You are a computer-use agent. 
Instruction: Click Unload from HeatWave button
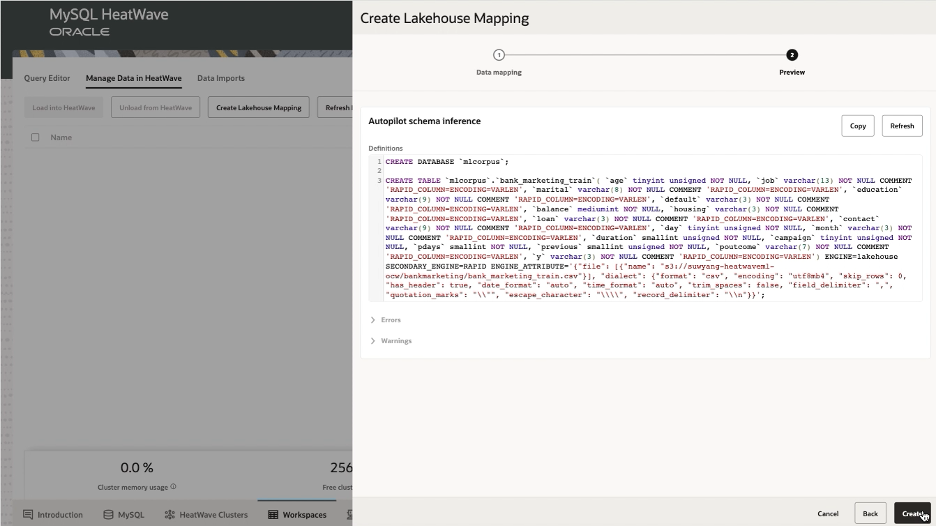(155, 107)
